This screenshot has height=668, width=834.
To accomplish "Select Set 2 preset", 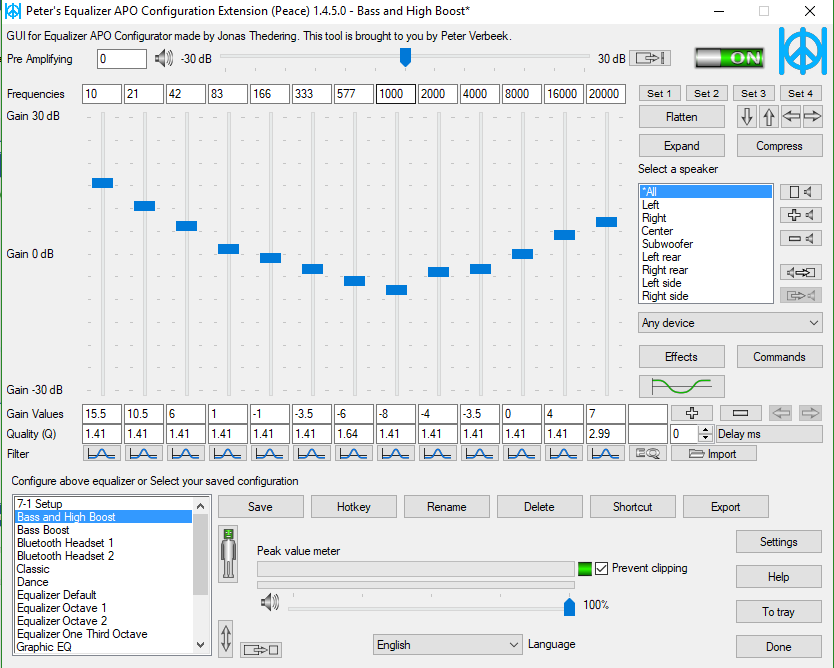I will pyautogui.click(x=706, y=93).
